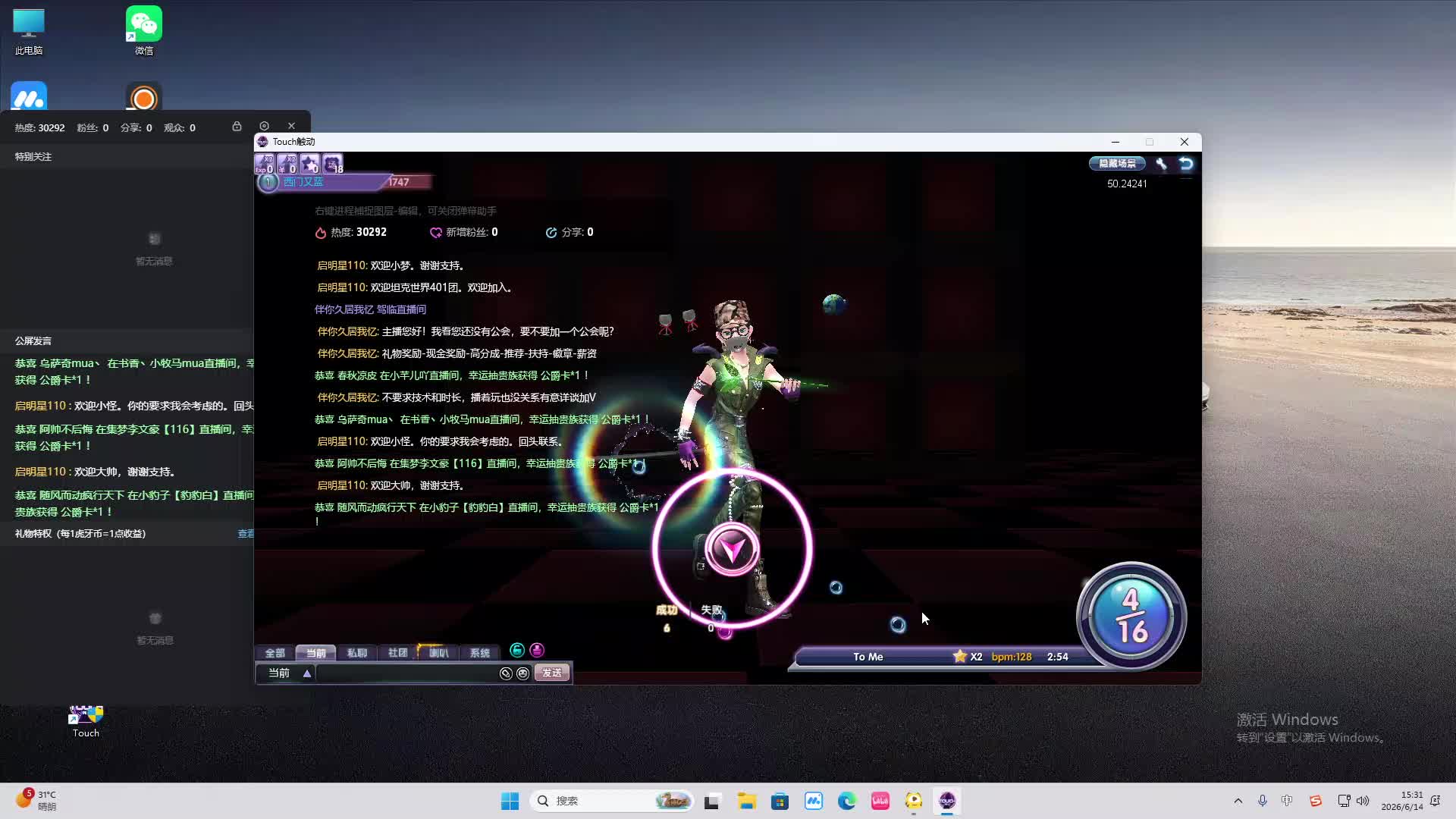1456x819 pixels.
Task: Click the 发送 send button
Action: click(552, 673)
